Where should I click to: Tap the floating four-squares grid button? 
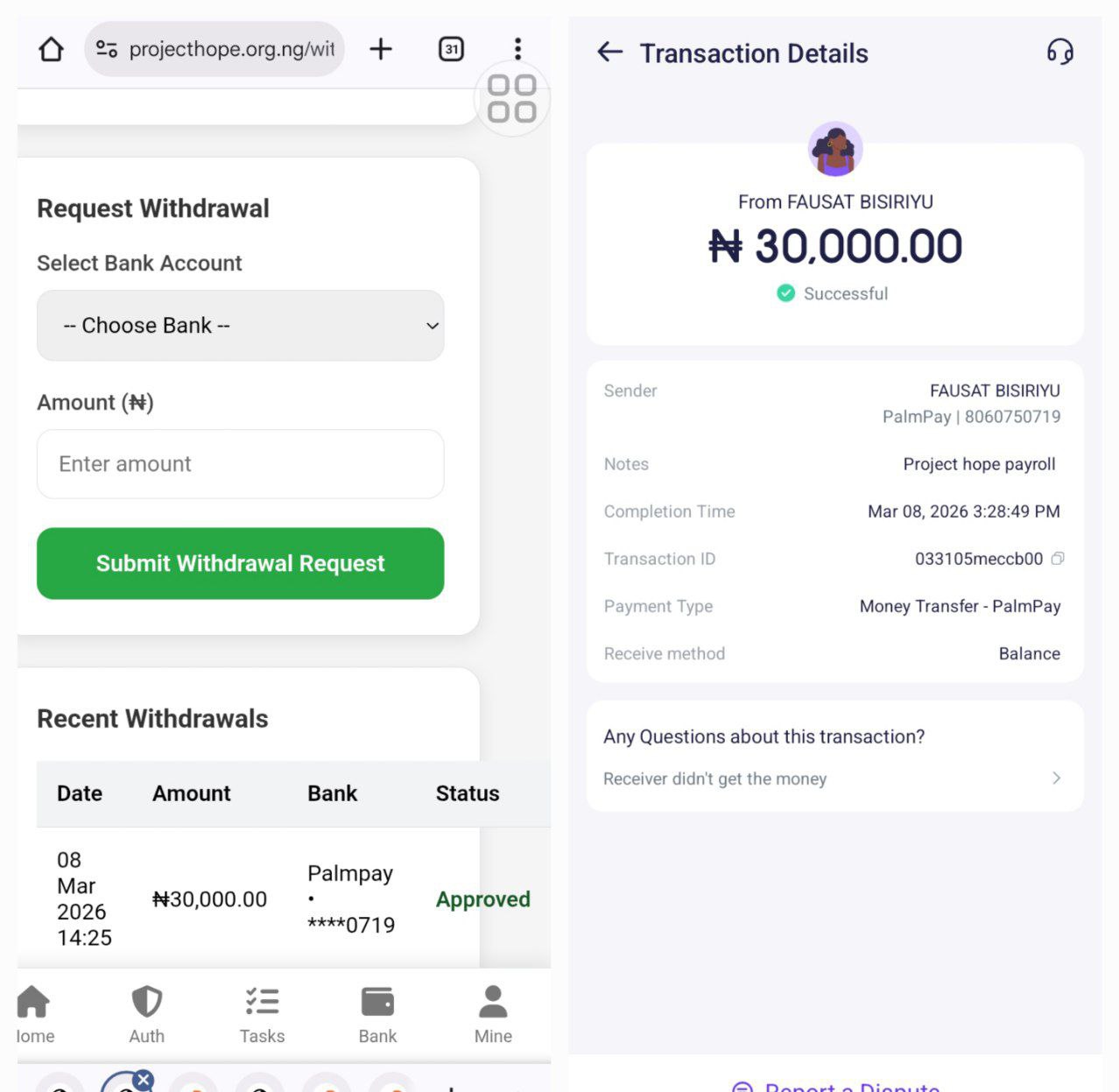pyautogui.click(x=512, y=98)
